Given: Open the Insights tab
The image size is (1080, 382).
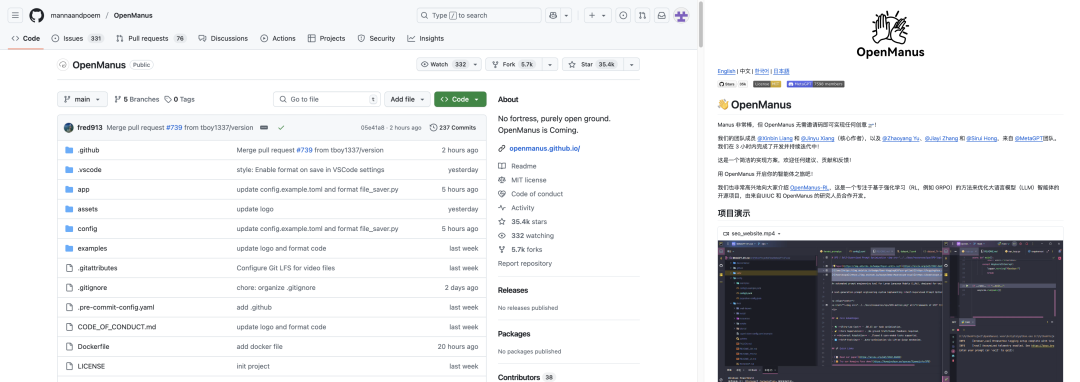Looking at the screenshot, I should point(426,39).
